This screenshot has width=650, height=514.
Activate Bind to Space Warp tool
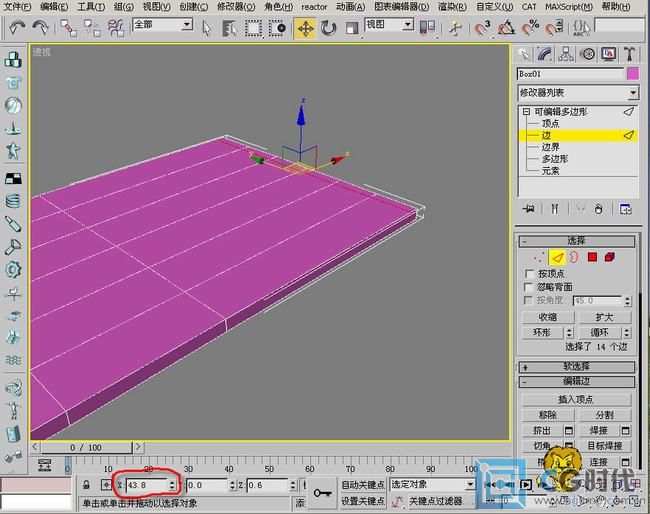116,28
